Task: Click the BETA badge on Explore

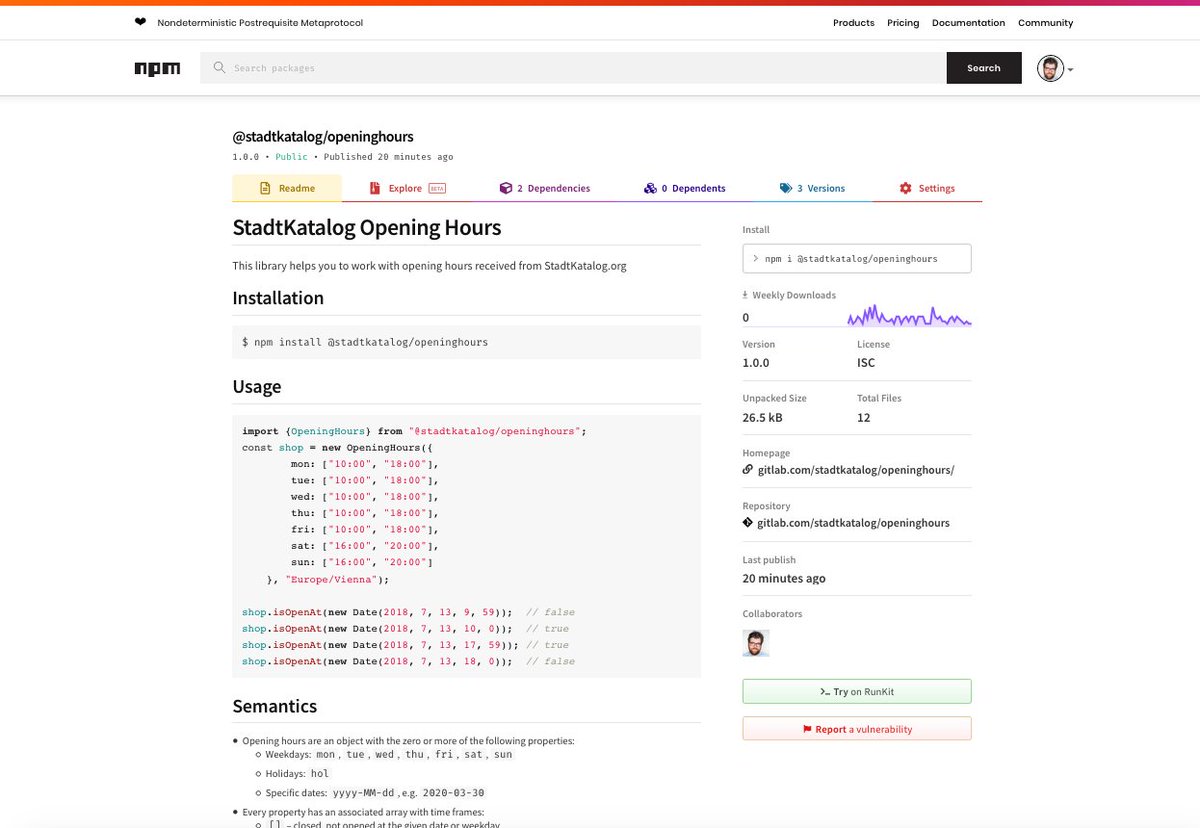Action: pyautogui.click(x=437, y=188)
